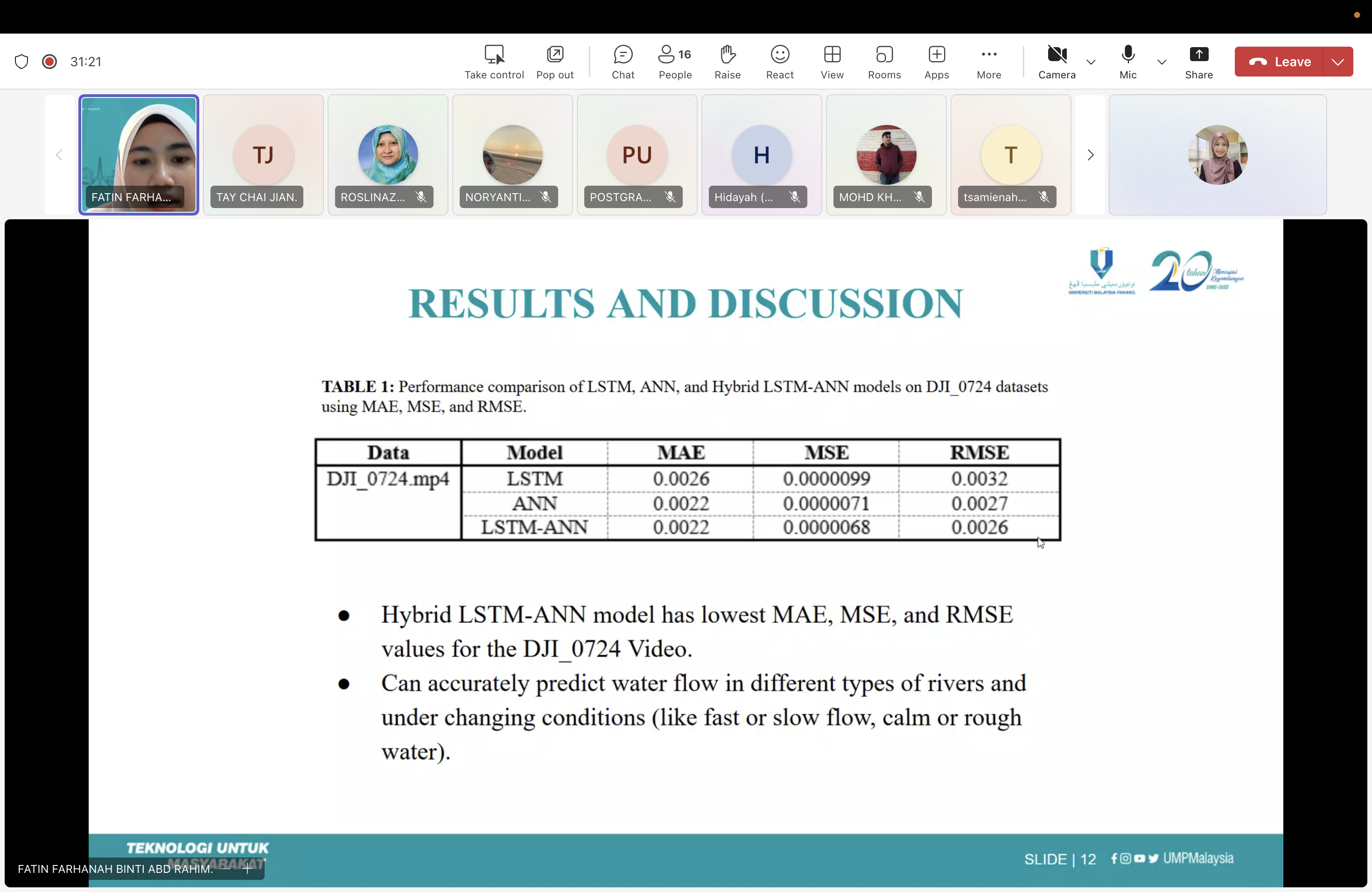Select Hidayah participant tile

click(762, 155)
